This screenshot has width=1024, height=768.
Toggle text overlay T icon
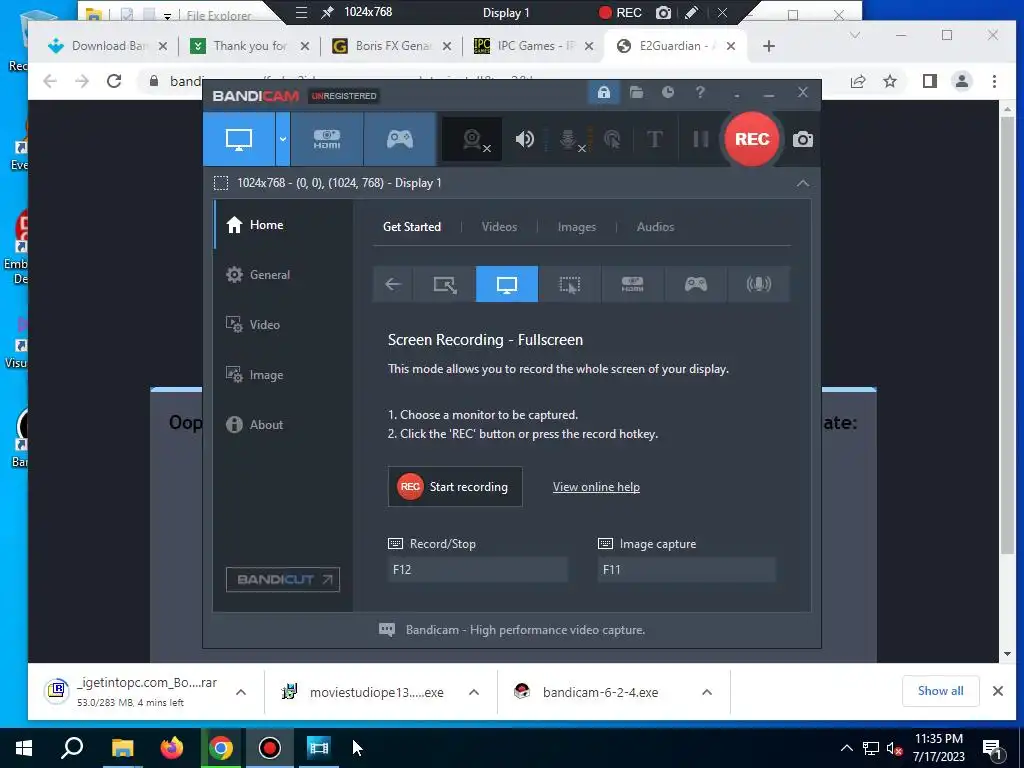coord(654,139)
